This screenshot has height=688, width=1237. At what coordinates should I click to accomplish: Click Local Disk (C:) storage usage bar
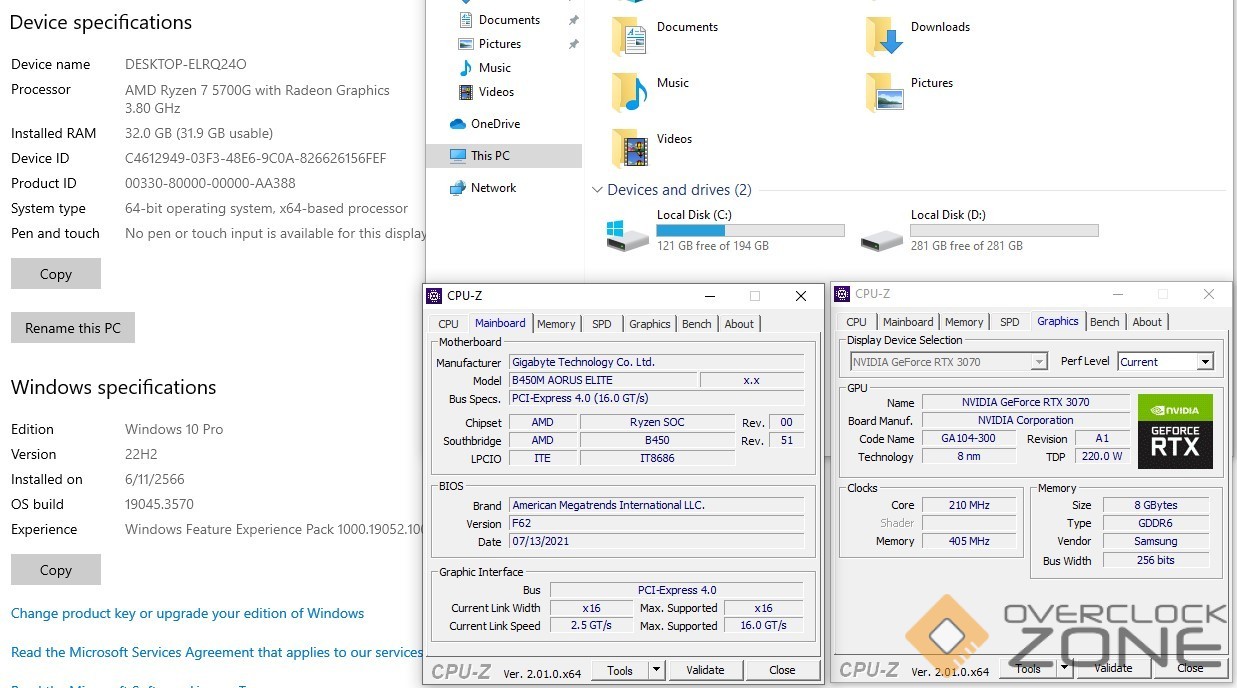point(750,231)
